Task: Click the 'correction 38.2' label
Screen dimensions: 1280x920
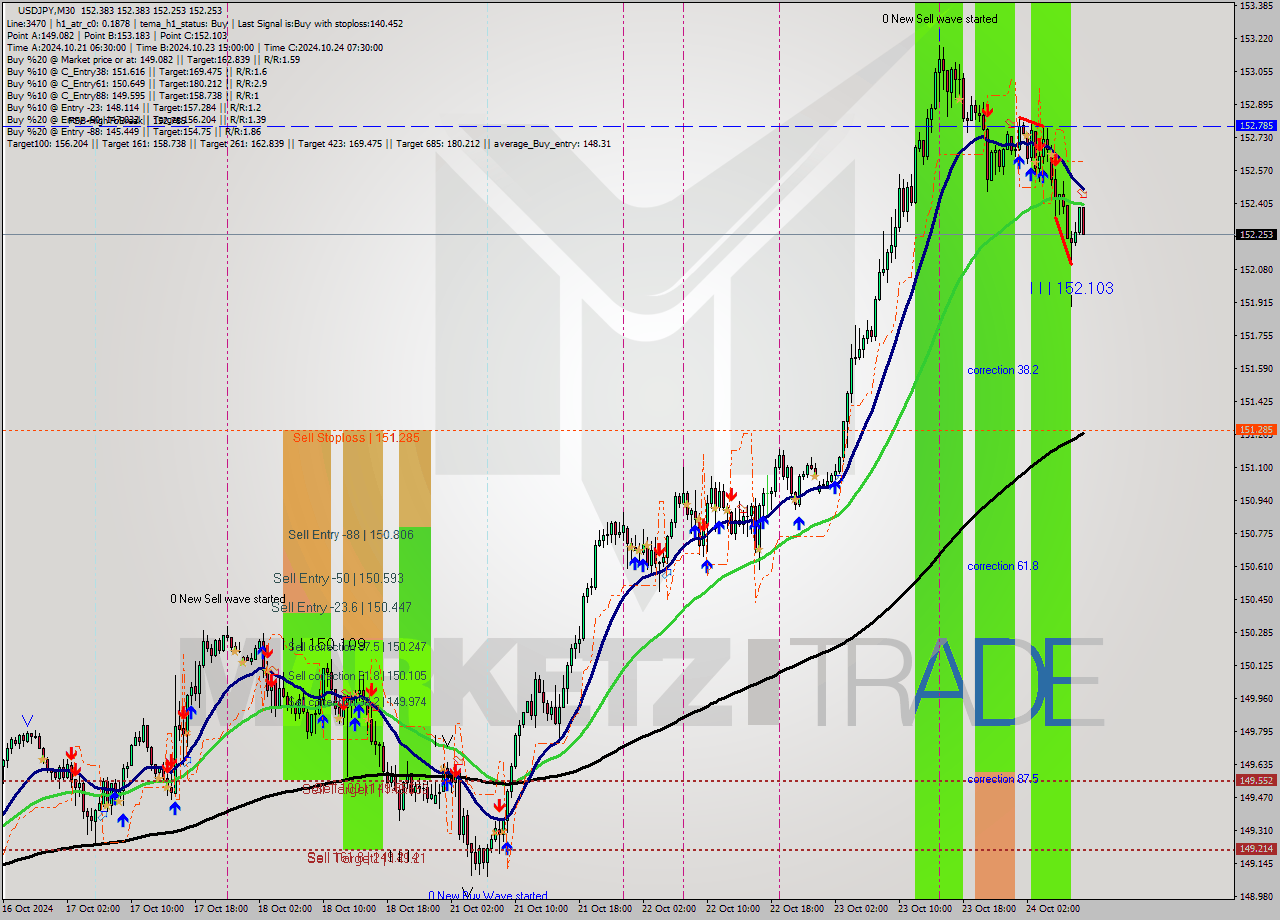Action: click(x=1002, y=370)
